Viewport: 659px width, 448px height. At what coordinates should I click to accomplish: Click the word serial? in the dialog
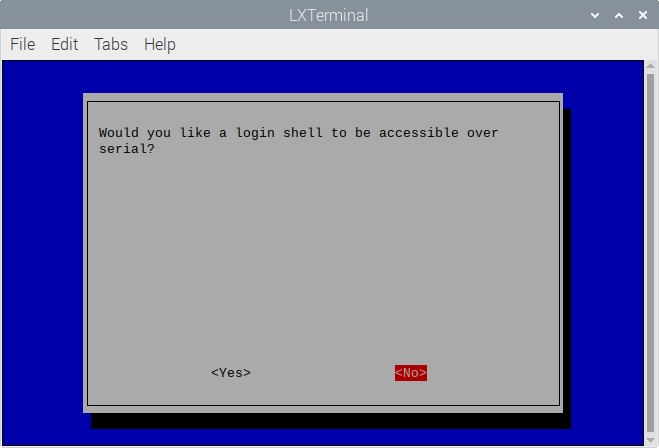tap(127, 149)
